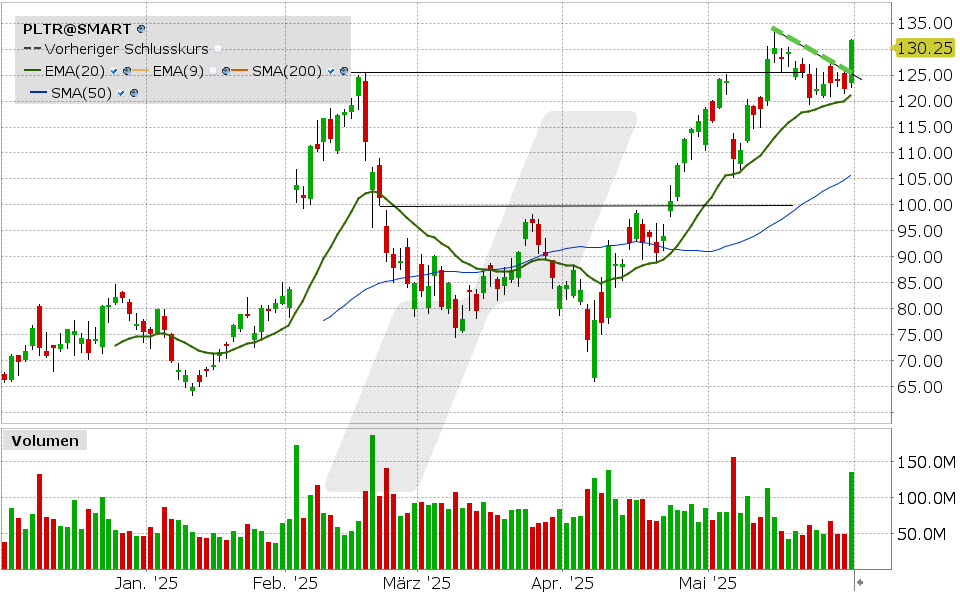Click the tallest green volume bar in late February

click(372, 502)
